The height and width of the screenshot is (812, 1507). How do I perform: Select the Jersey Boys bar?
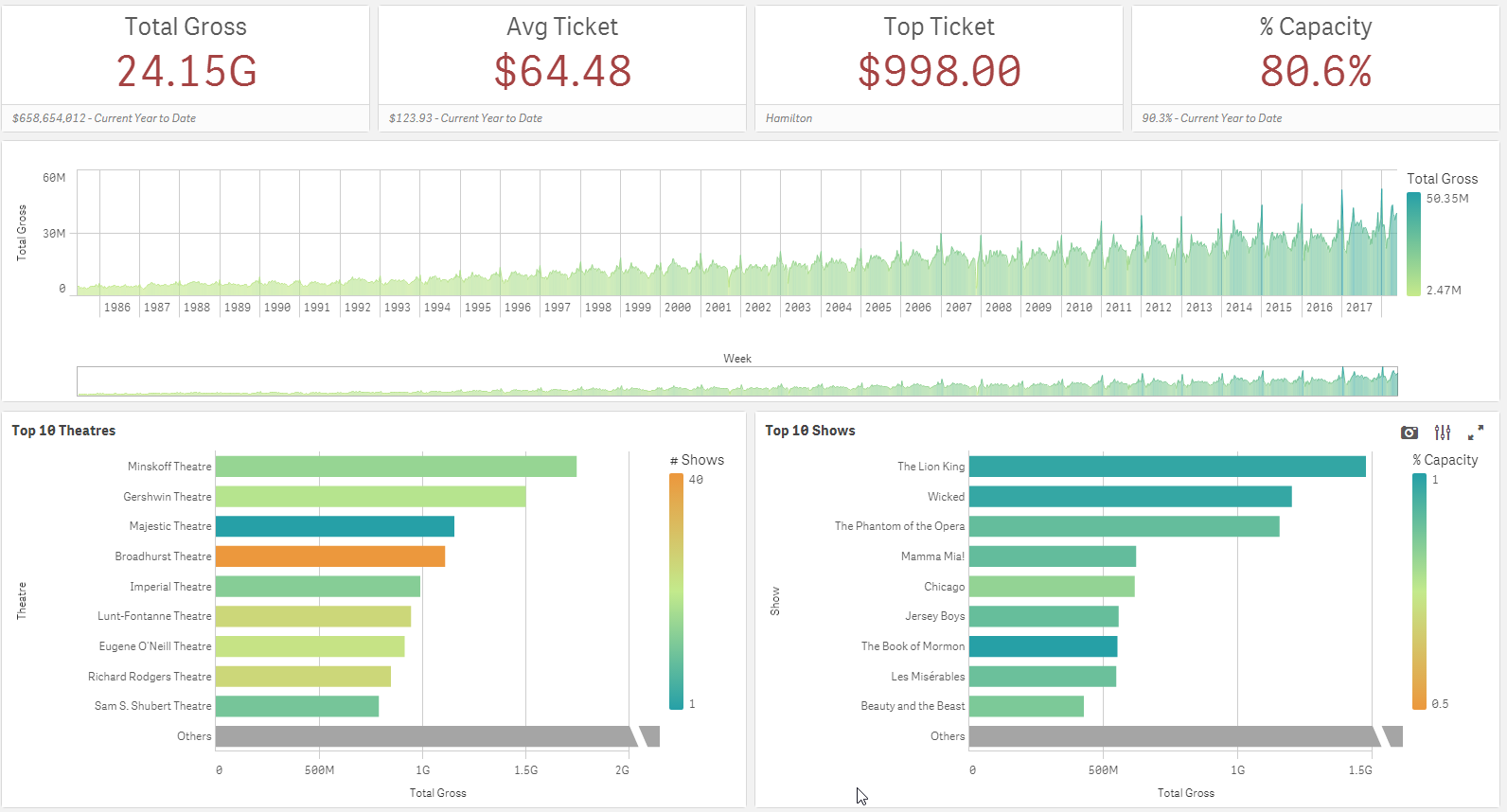(1044, 616)
